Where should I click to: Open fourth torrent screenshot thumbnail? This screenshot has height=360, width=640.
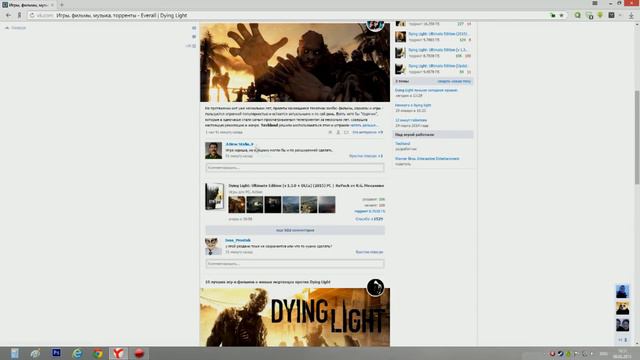(x=291, y=204)
